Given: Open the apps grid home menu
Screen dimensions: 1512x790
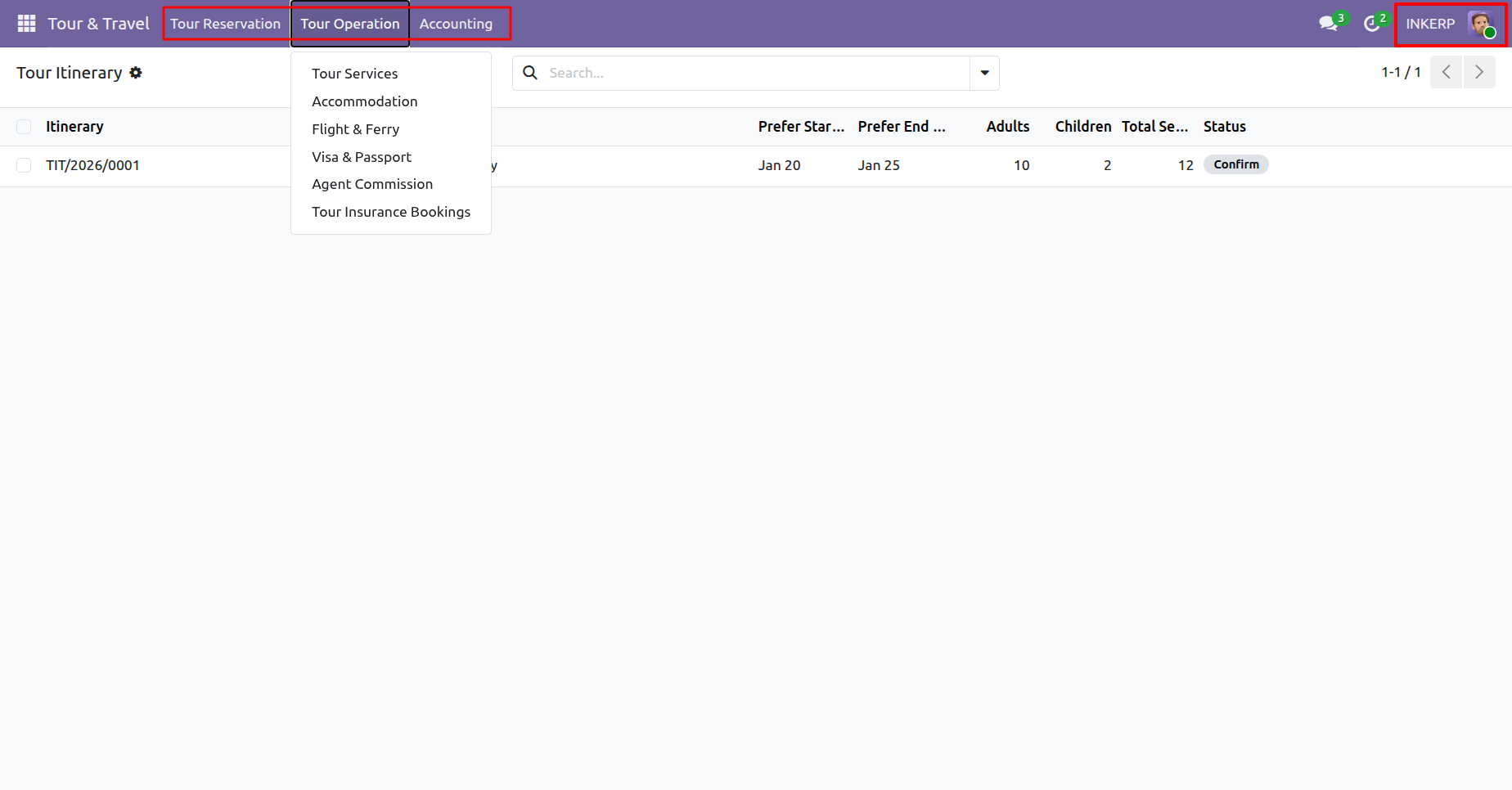Looking at the screenshot, I should click(26, 24).
